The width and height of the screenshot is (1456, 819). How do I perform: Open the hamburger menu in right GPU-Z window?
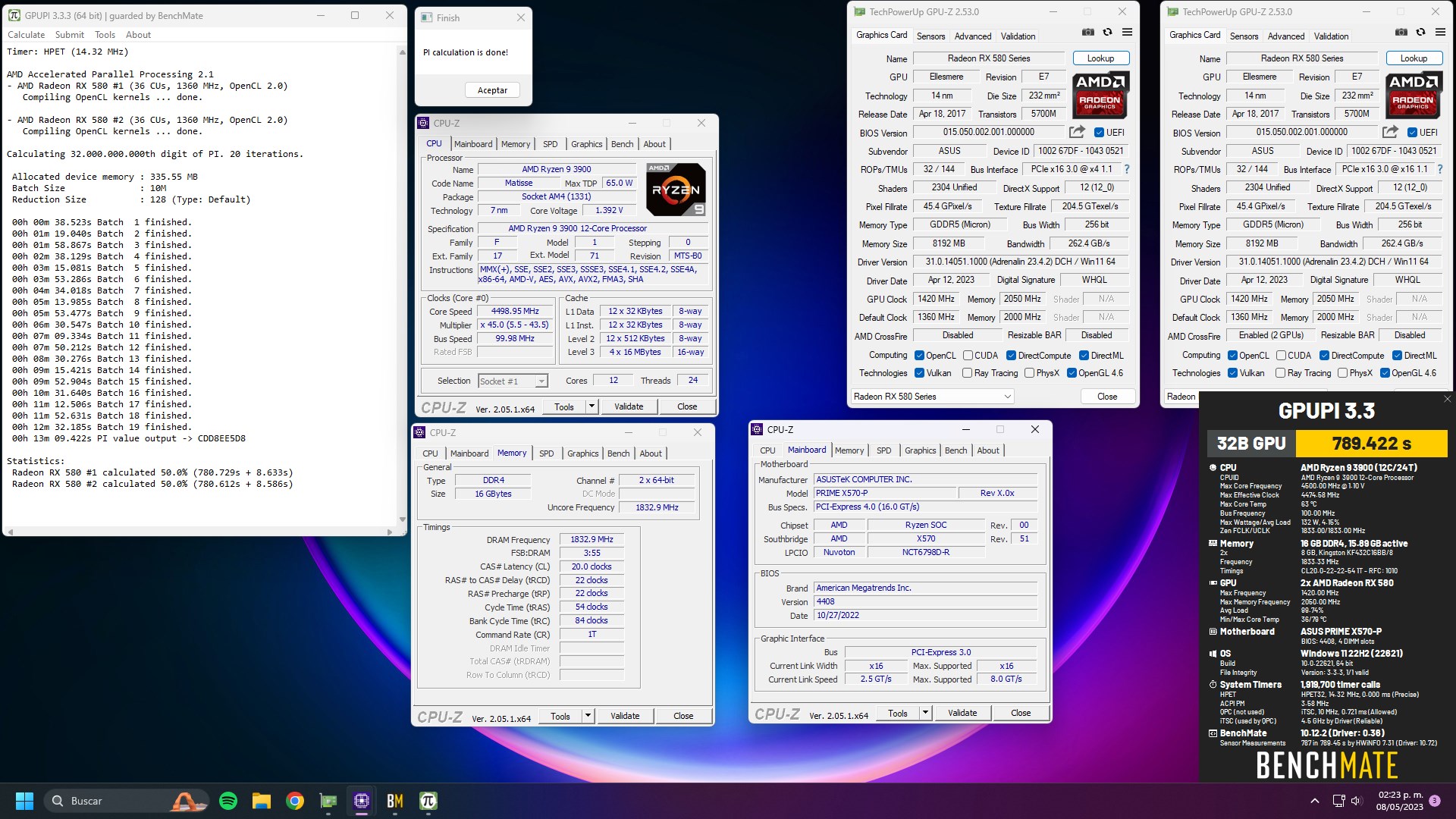click(x=1440, y=32)
